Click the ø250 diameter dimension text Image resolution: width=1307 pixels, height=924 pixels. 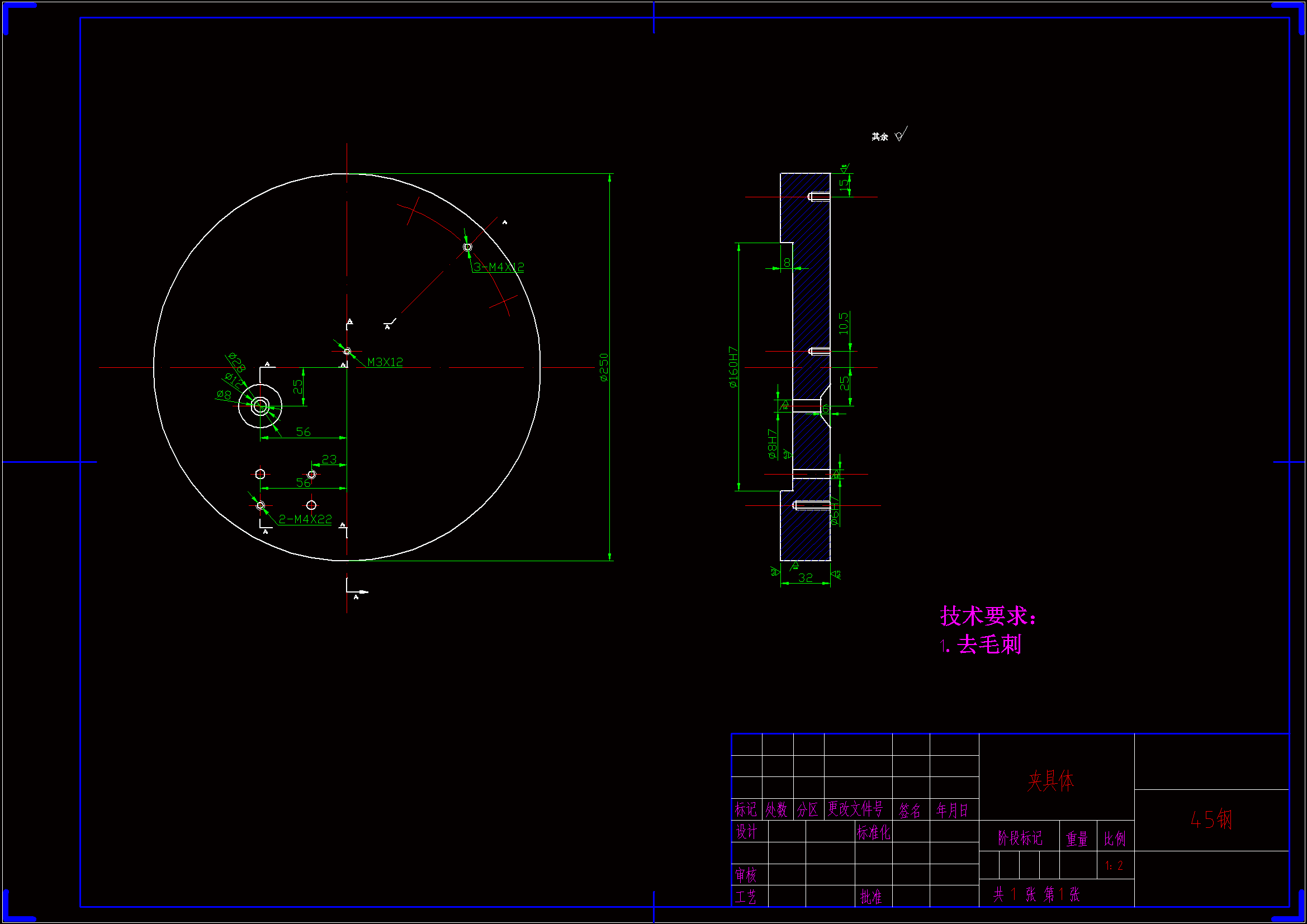604,367
